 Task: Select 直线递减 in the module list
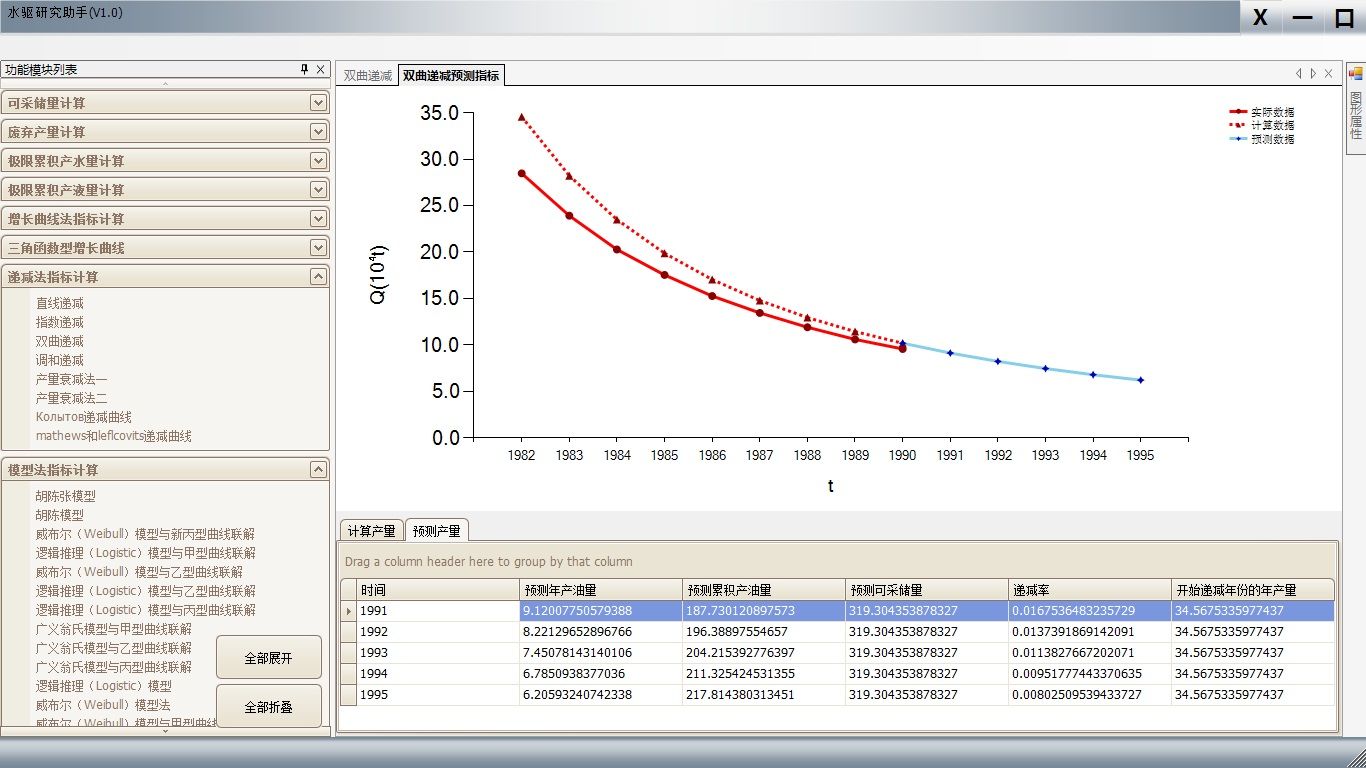pyautogui.click(x=60, y=303)
